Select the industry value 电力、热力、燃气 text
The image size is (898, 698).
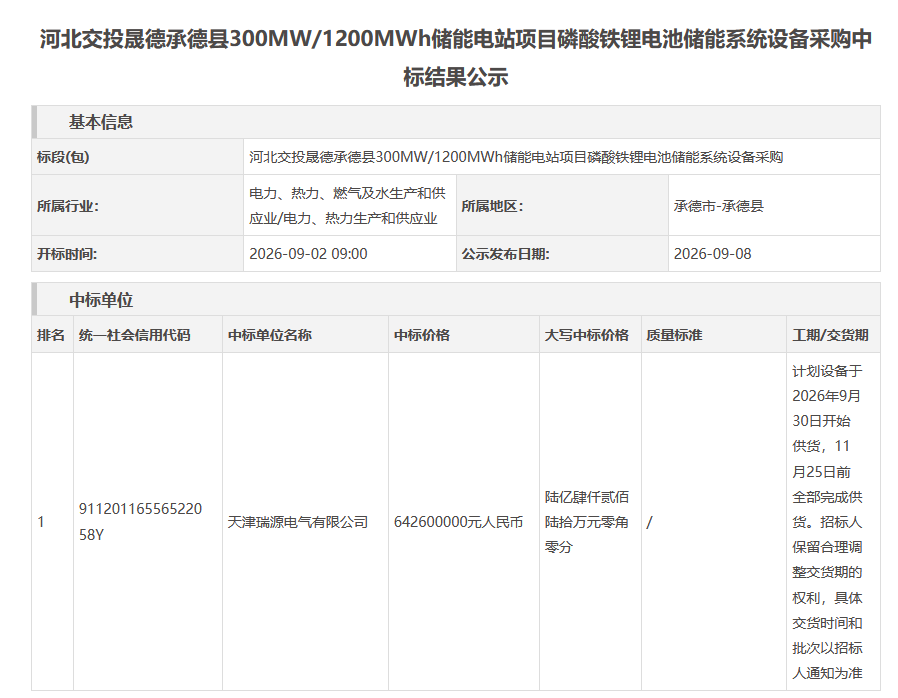click(x=347, y=206)
